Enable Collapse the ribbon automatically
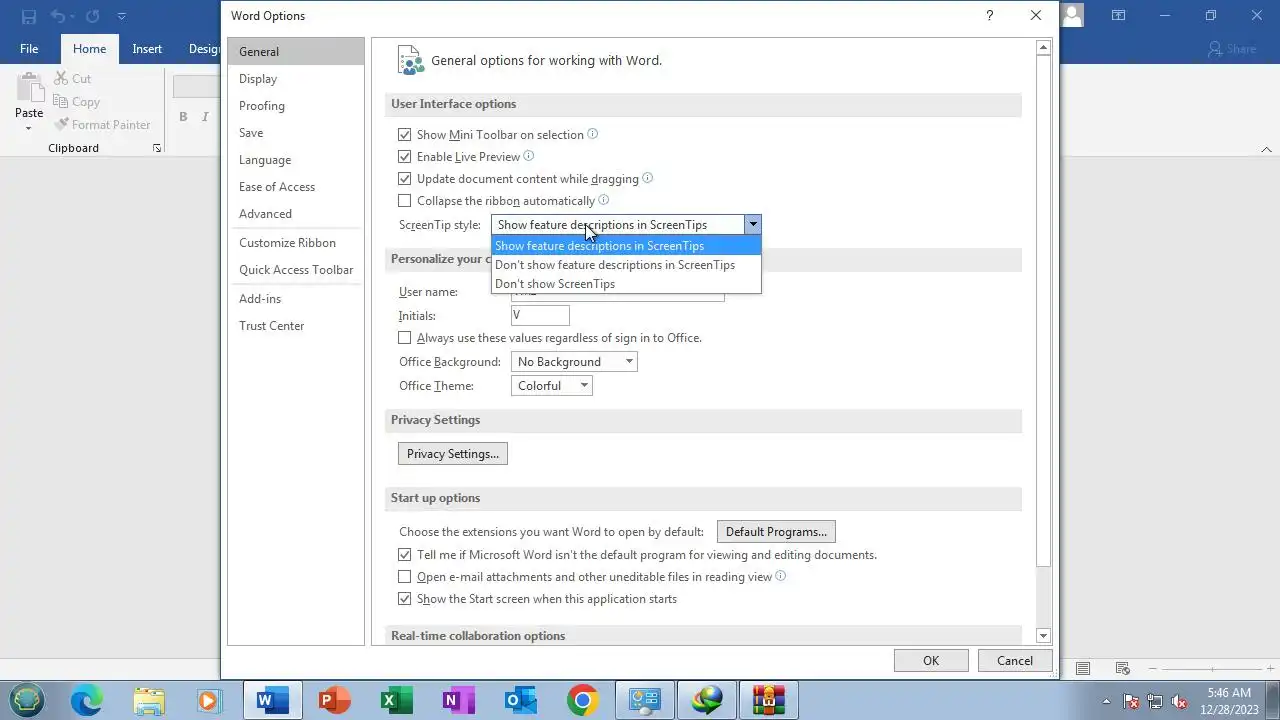 [404, 200]
